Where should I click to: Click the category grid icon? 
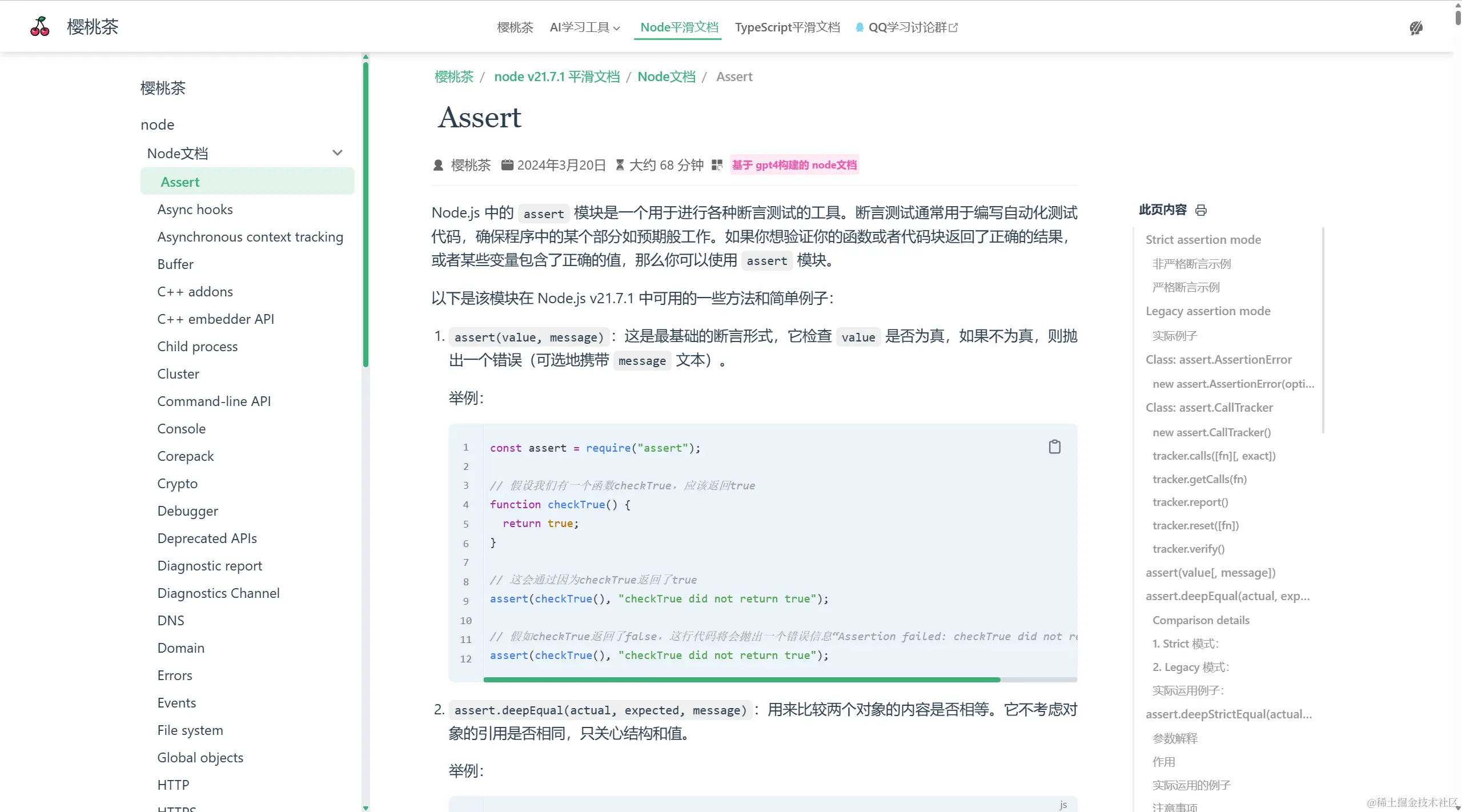pos(717,165)
